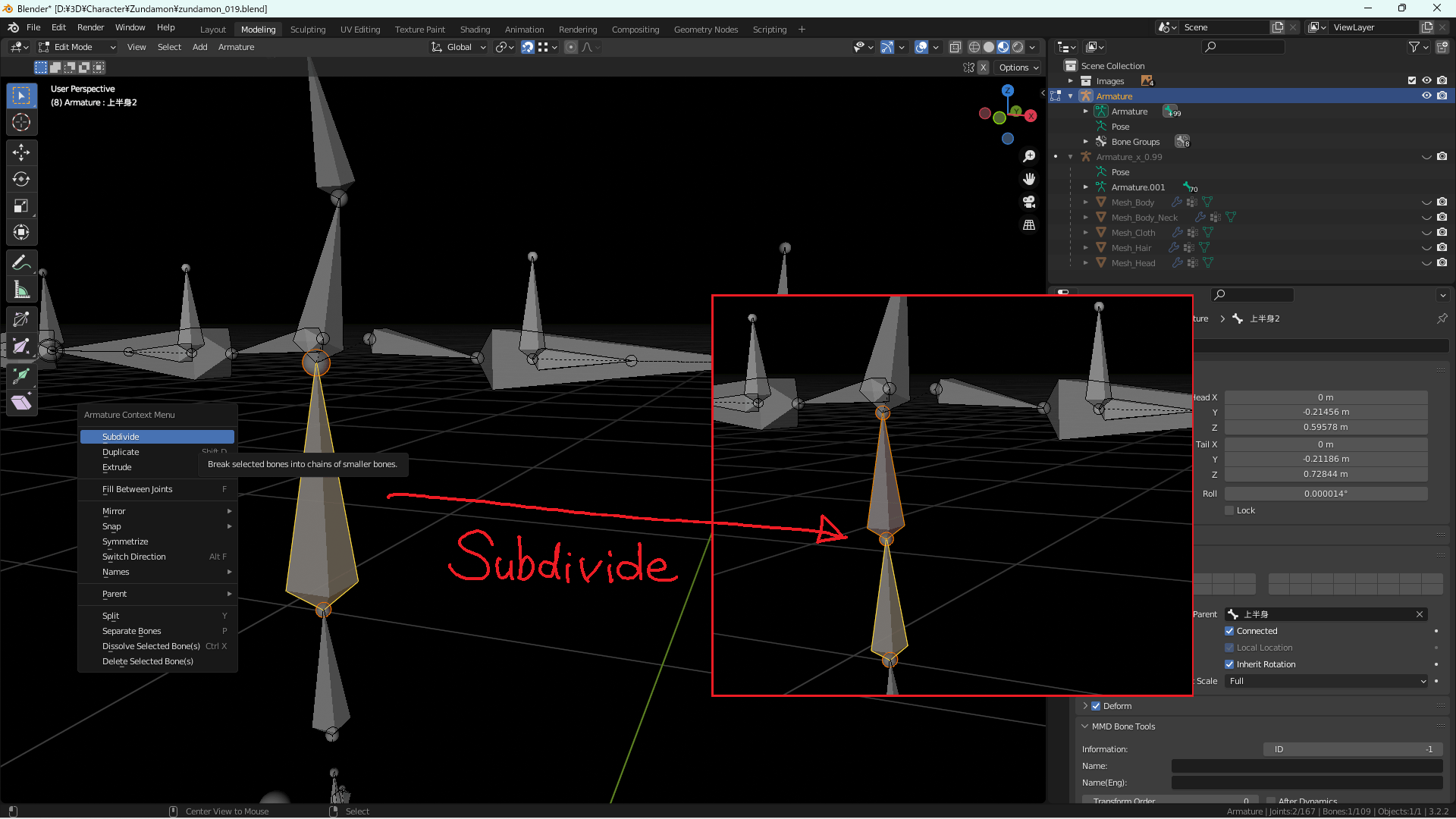The width and height of the screenshot is (1456, 819).
Task: Hide the Armature in the viewport
Action: point(1427,96)
